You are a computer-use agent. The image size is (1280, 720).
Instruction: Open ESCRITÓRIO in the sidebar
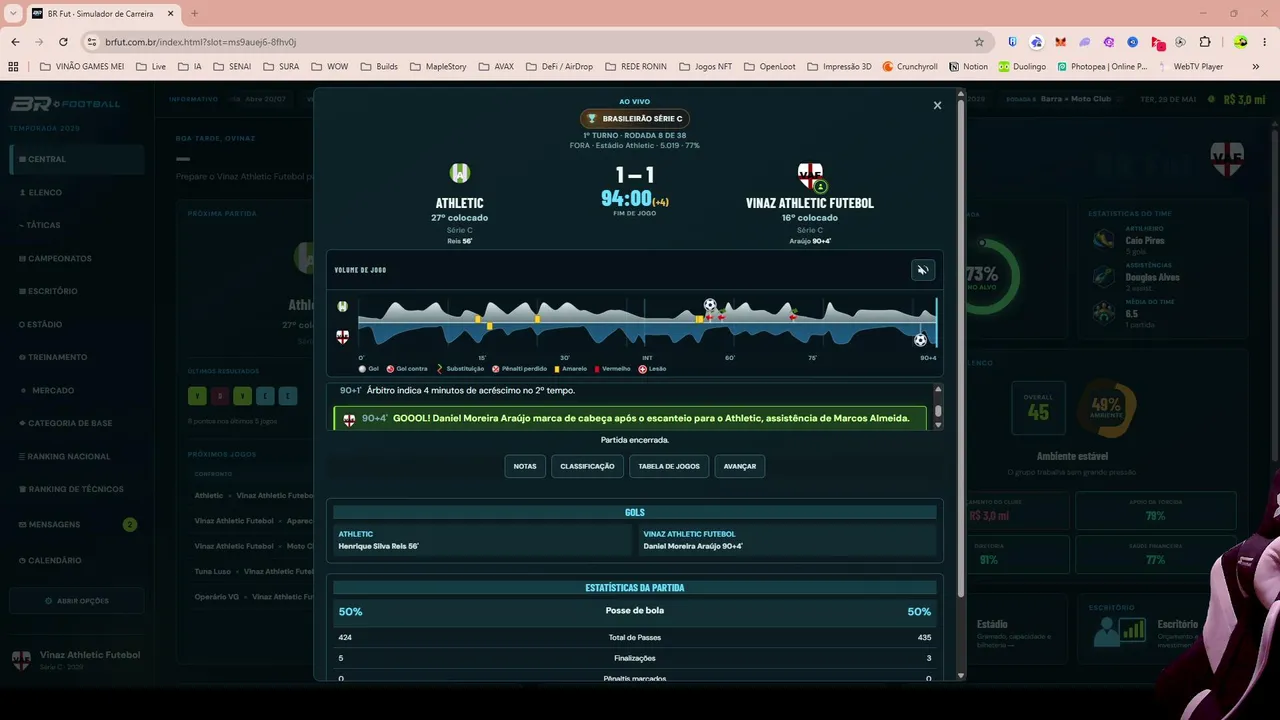pyautogui.click(x=77, y=291)
